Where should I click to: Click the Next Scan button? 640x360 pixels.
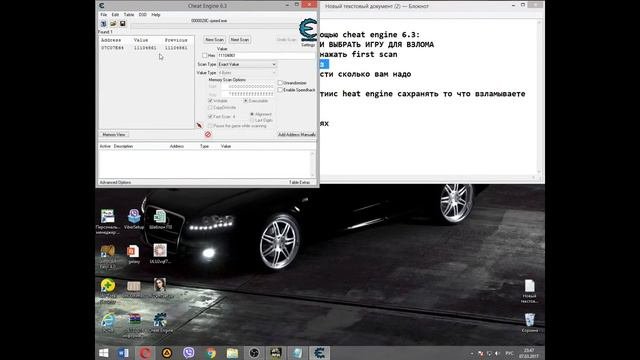(240, 40)
